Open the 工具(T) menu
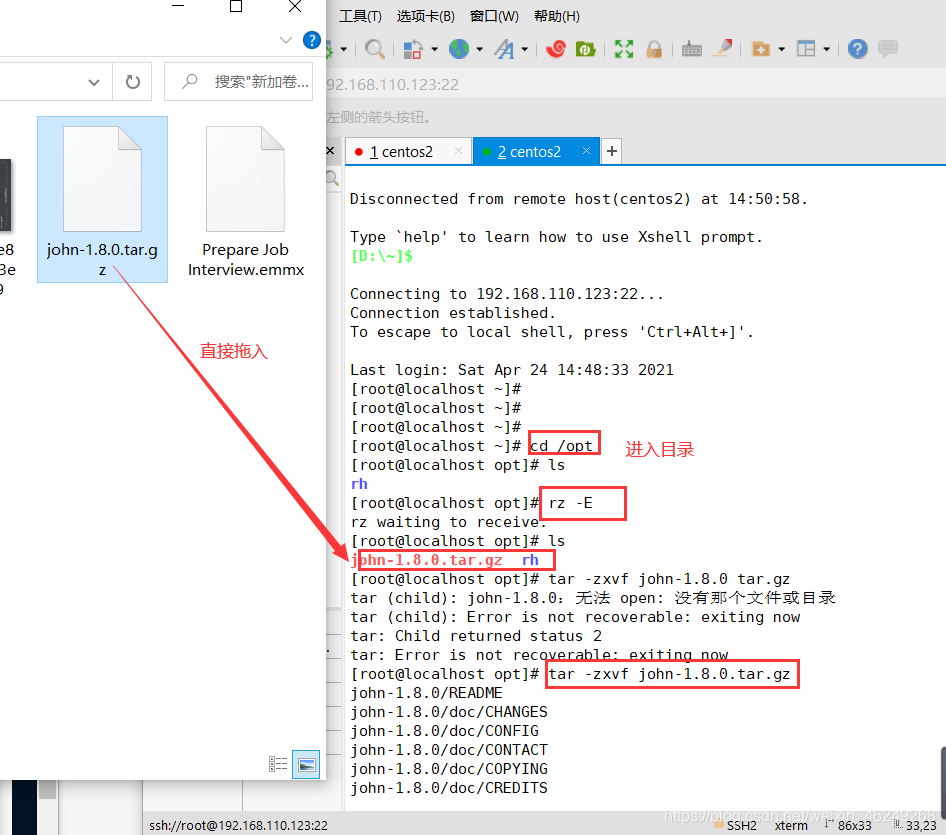Image resolution: width=946 pixels, height=835 pixels. [360, 16]
